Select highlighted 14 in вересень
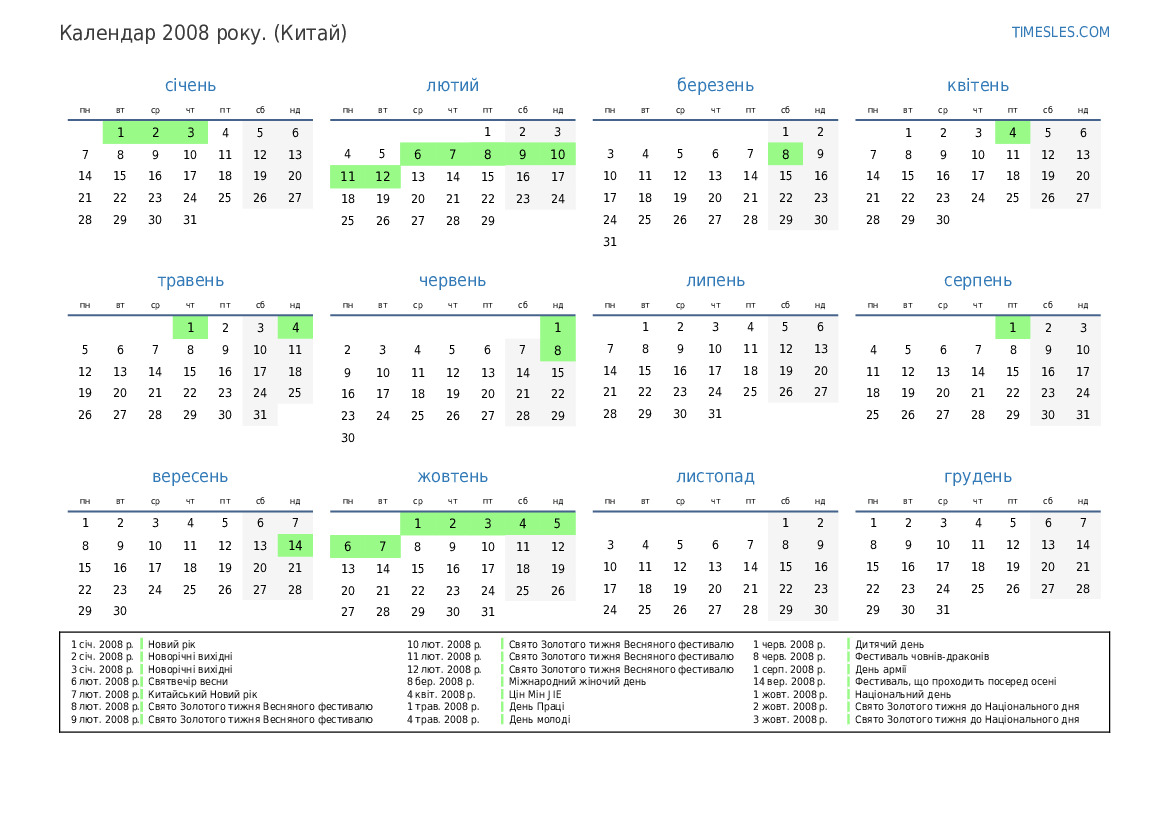1169x827 pixels. point(295,545)
